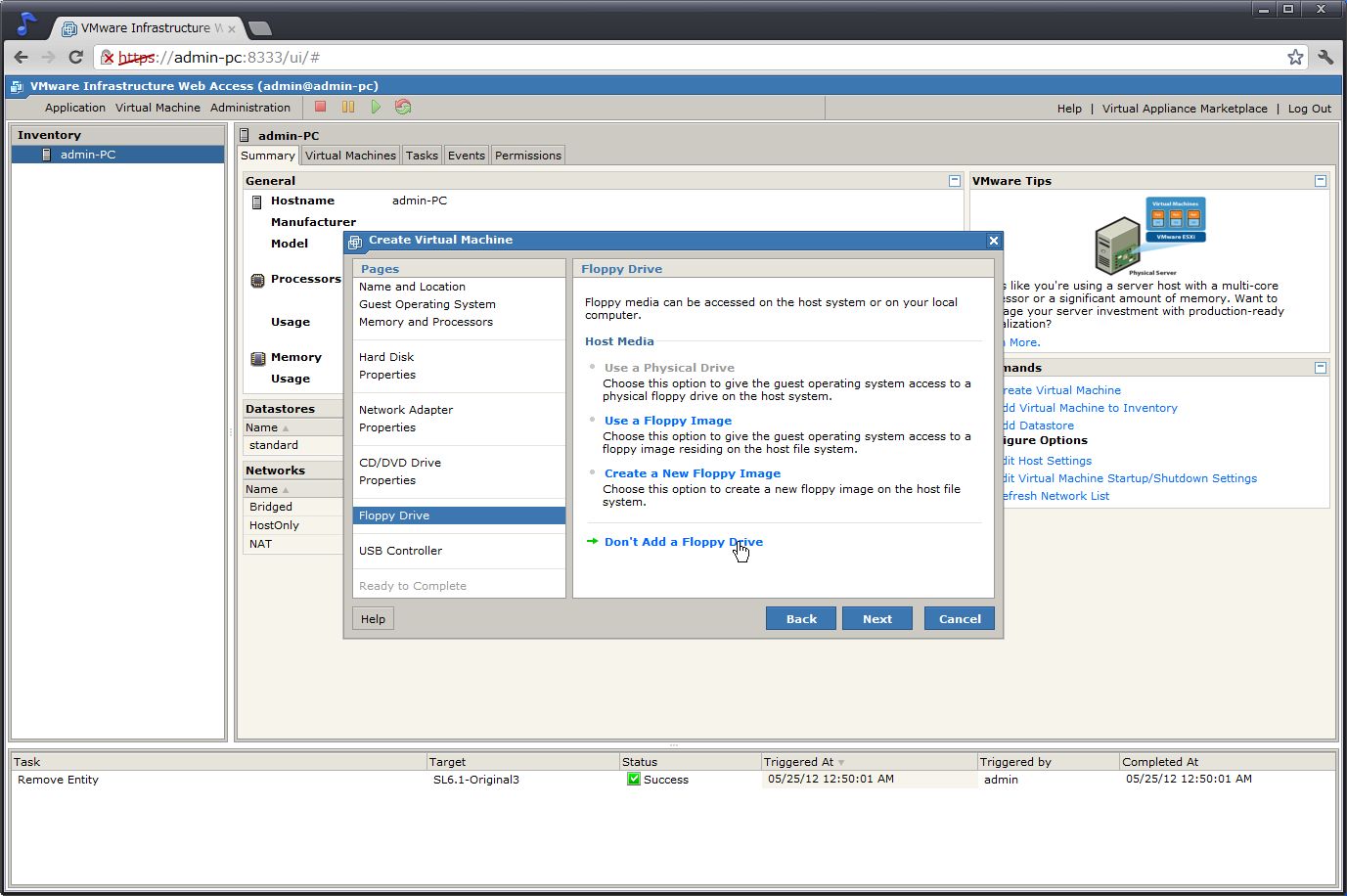Collapse the General panel

955,181
